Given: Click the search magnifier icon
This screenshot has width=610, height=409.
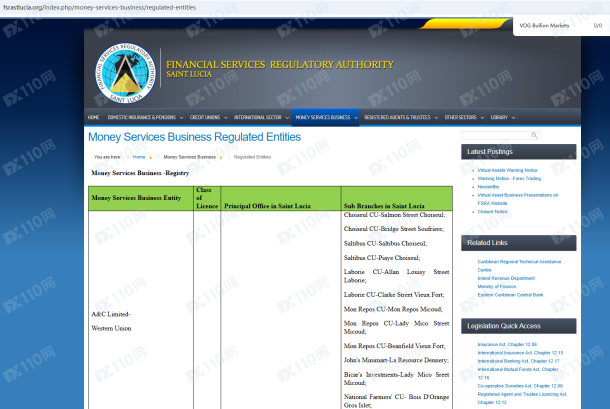Looking at the screenshot, I should [x=535, y=135].
